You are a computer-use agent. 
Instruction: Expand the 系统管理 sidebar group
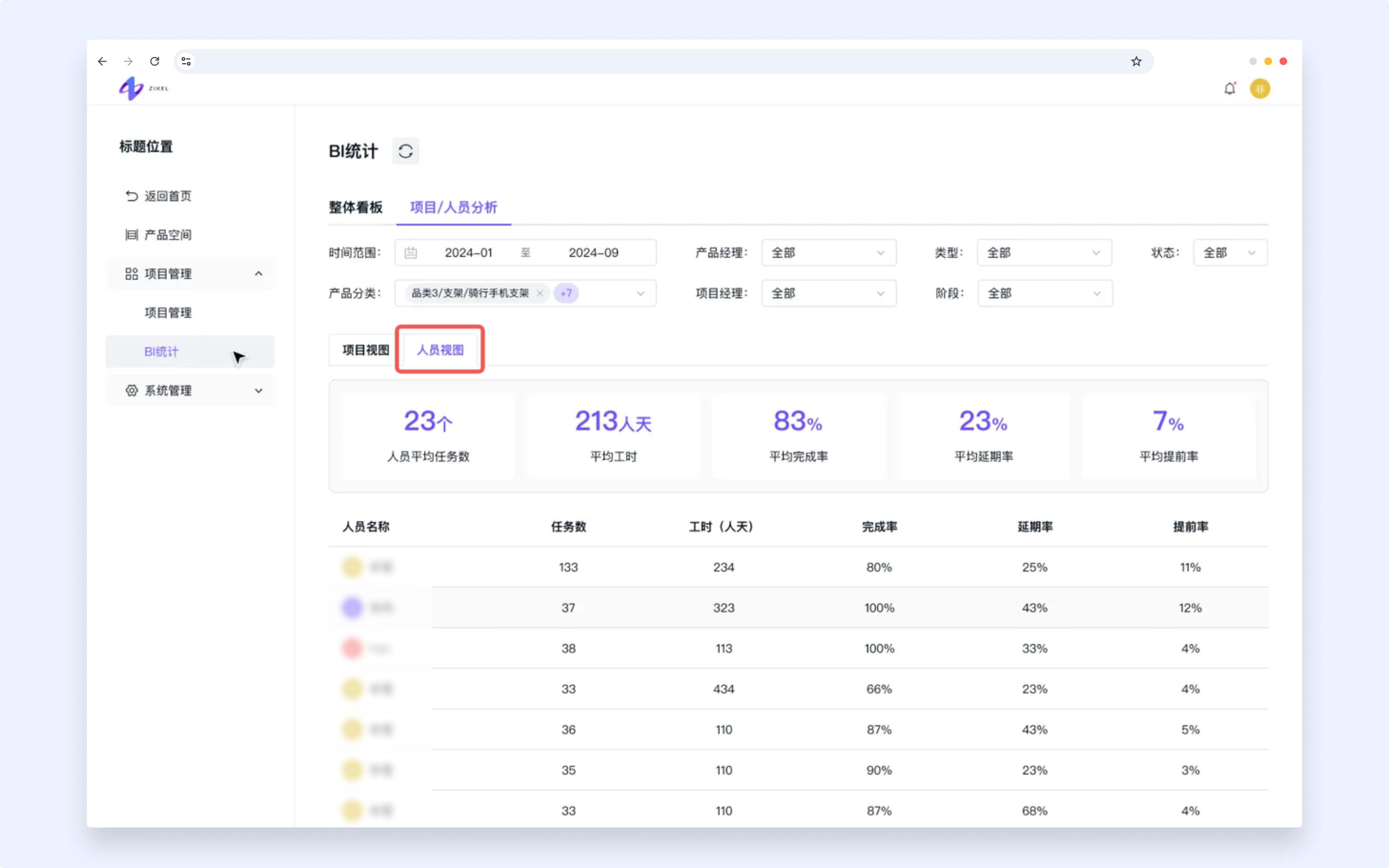(x=259, y=390)
